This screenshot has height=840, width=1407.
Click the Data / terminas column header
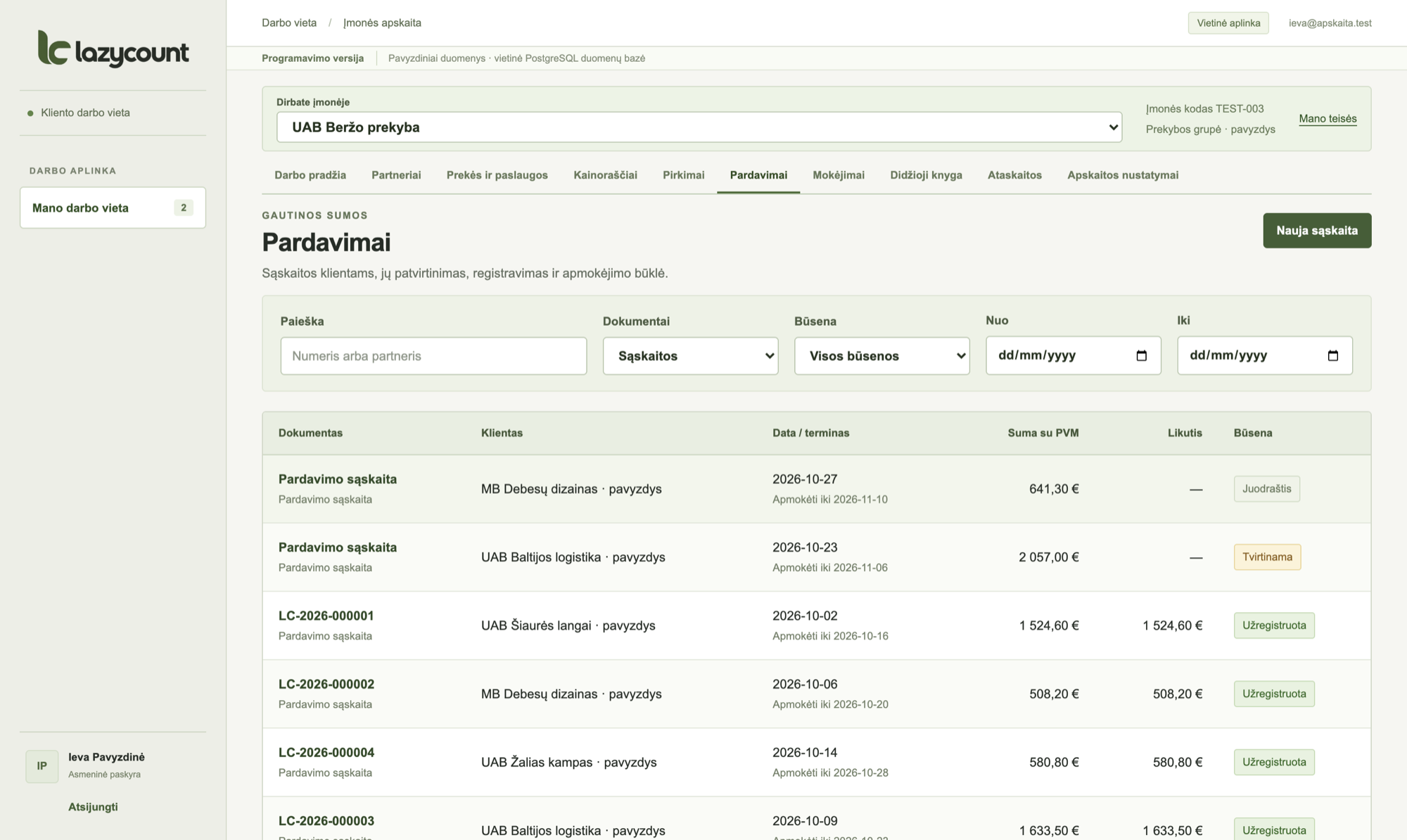click(x=810, y=433)
